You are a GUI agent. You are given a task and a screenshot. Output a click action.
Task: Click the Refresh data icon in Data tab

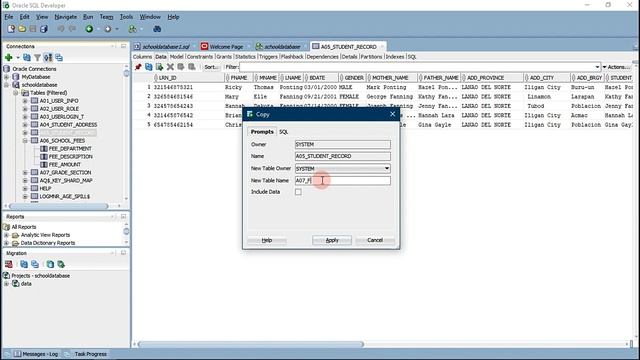[149, 67]
